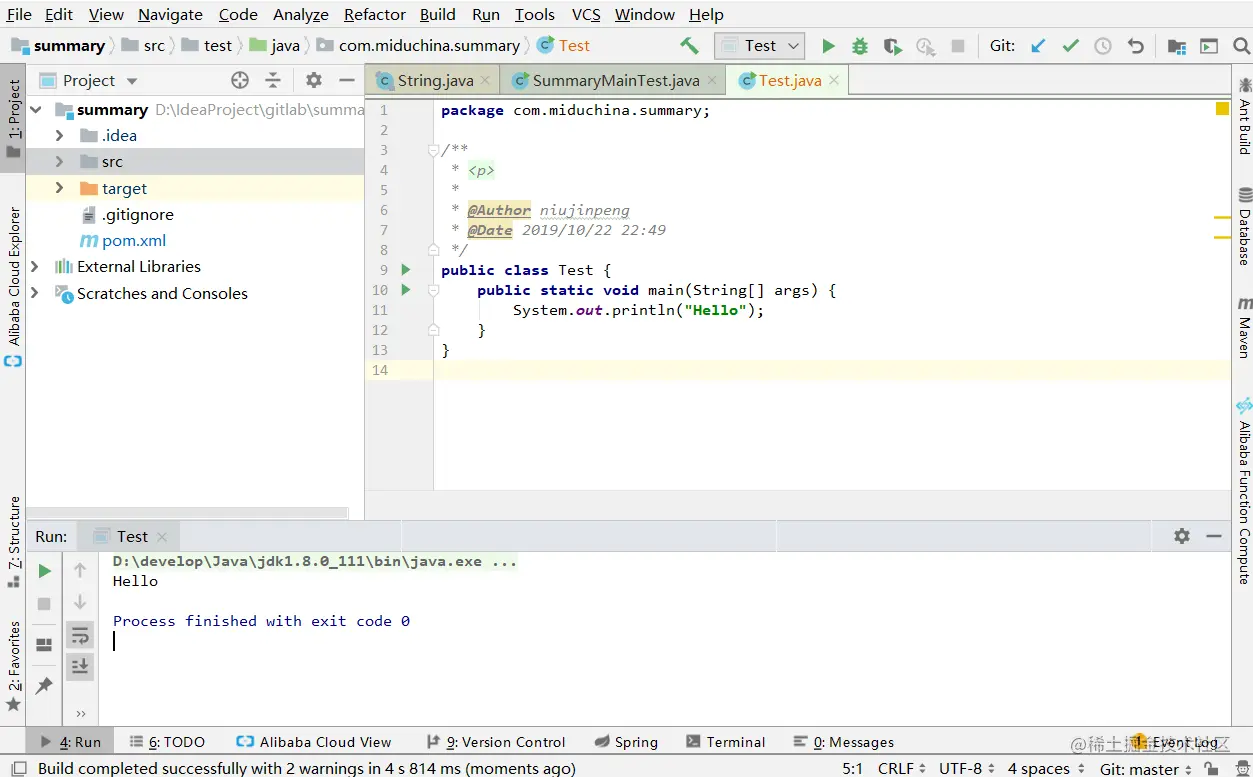Image resolution: width=1253 pixels, height=777 pixels.
Task: Collapse the summary project root
Action: pos(36,110)
